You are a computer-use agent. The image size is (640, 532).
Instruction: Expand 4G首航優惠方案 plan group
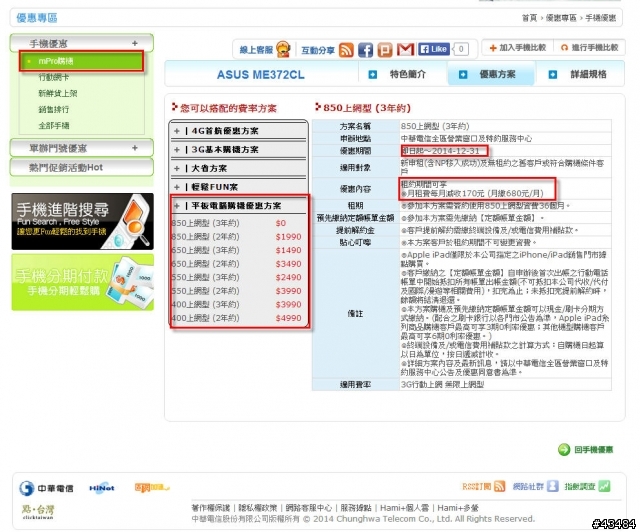click(239, 131)
